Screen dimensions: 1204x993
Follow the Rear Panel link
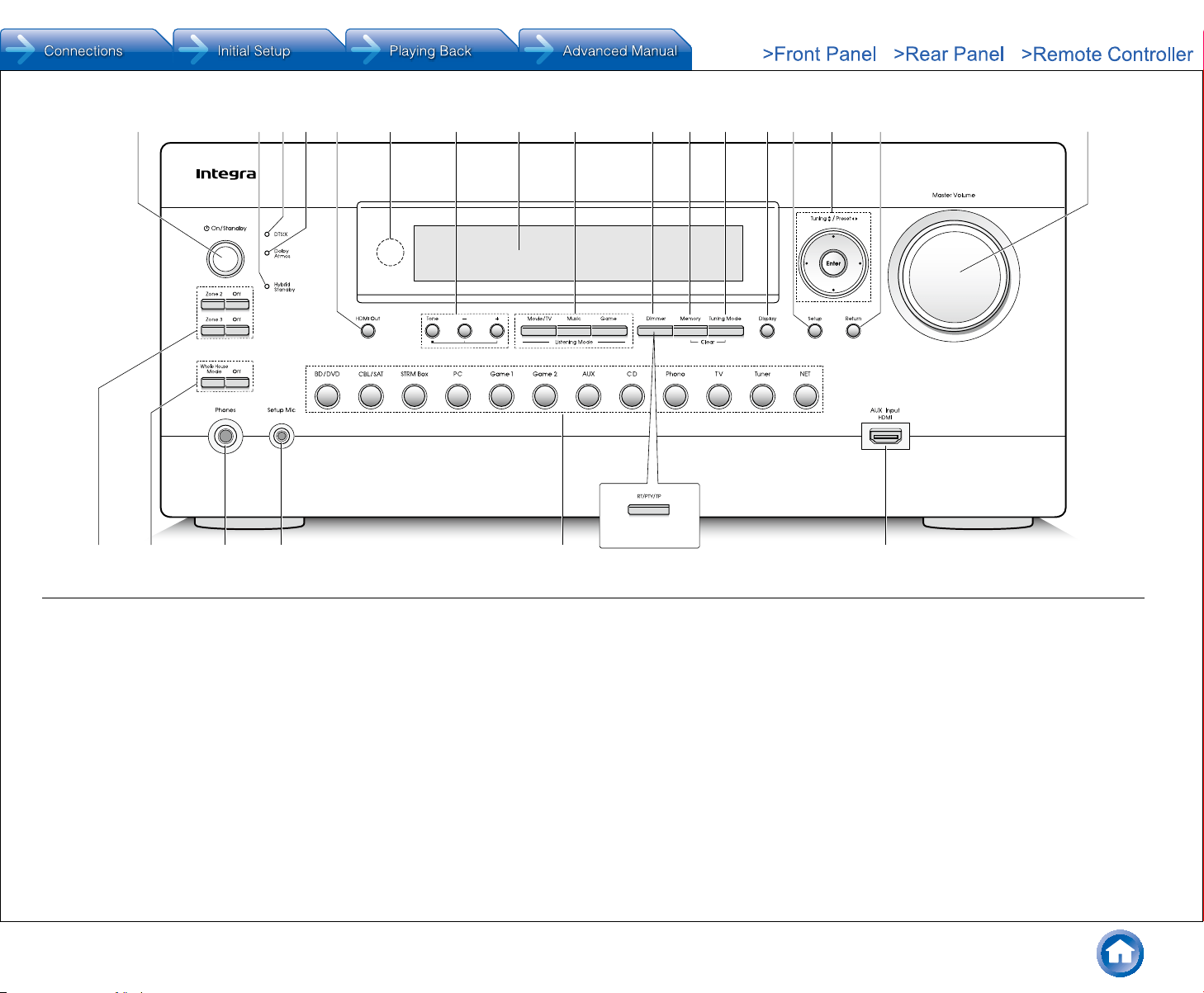pyautogui.click(x=949, y=54)
